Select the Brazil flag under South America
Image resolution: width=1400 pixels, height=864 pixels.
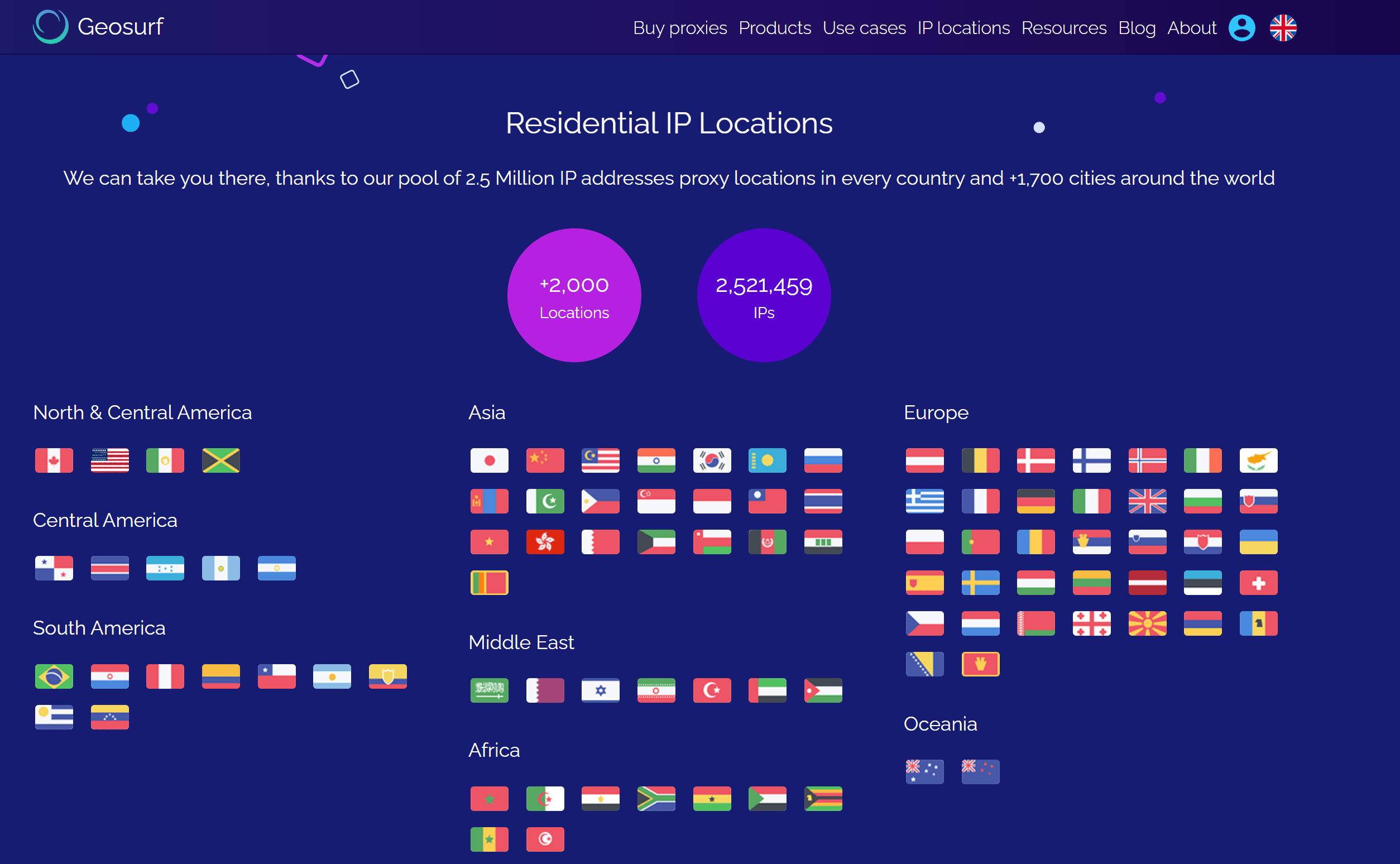click(53, 676)
